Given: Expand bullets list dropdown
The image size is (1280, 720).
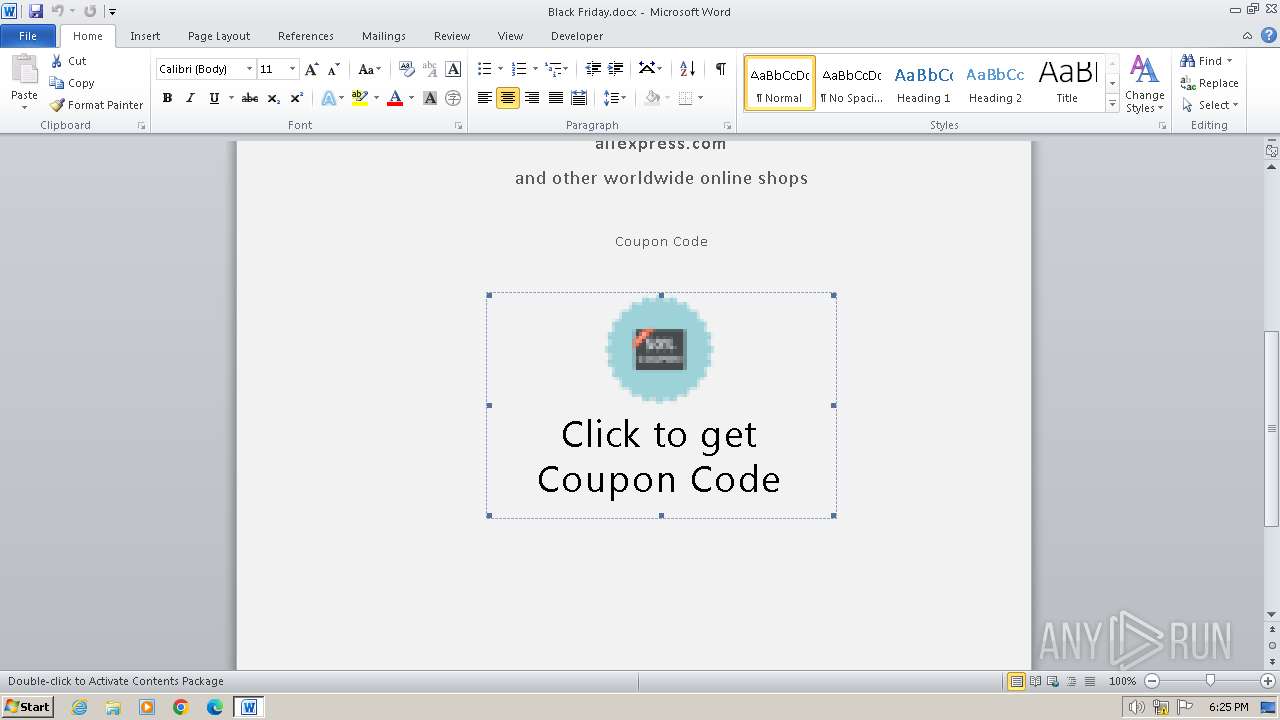Looking at the screenshot, I should [501, 69].
